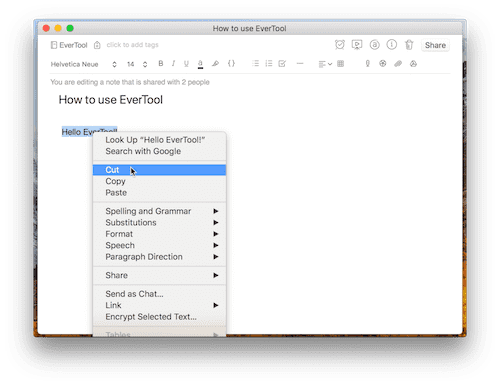This screenshot has width=500, height=385.
Task: Select Copy from the context menu
Action: click(x=159, y=181)
